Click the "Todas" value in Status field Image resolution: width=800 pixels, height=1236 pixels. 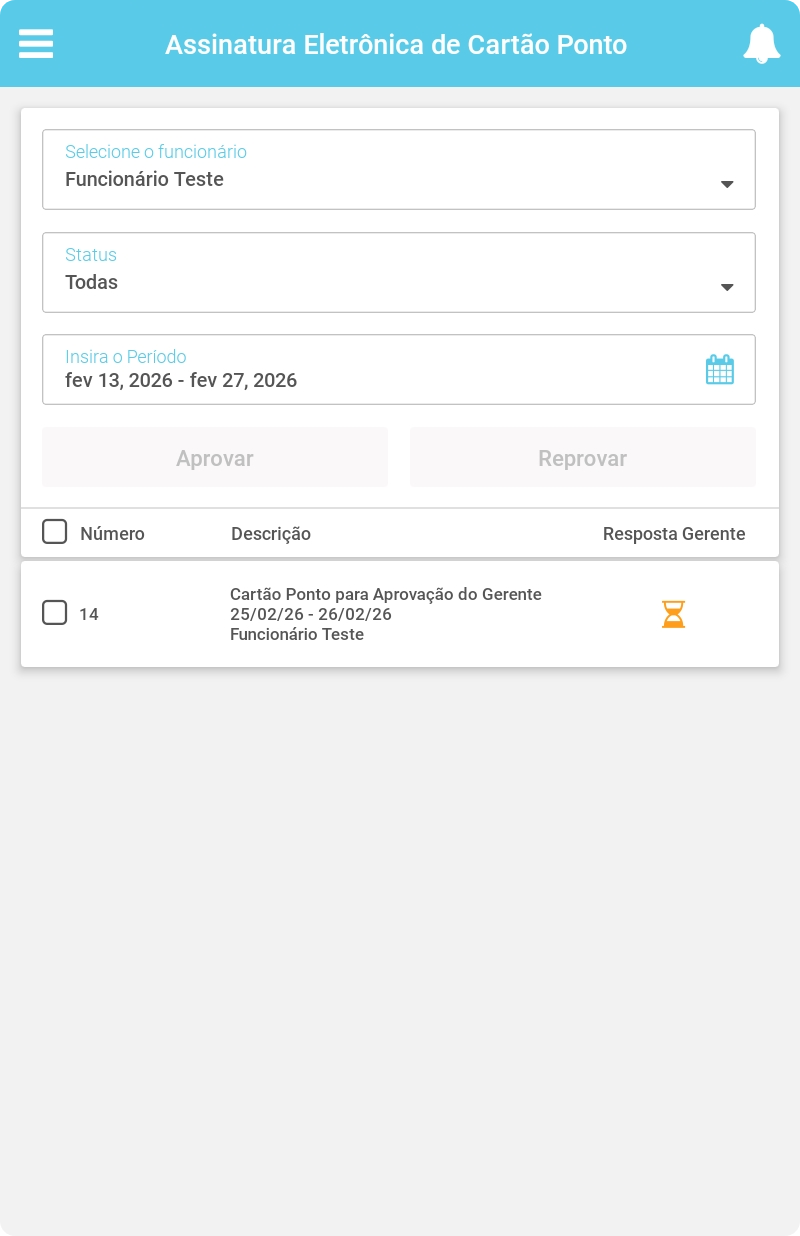click(x=92, y=283)
